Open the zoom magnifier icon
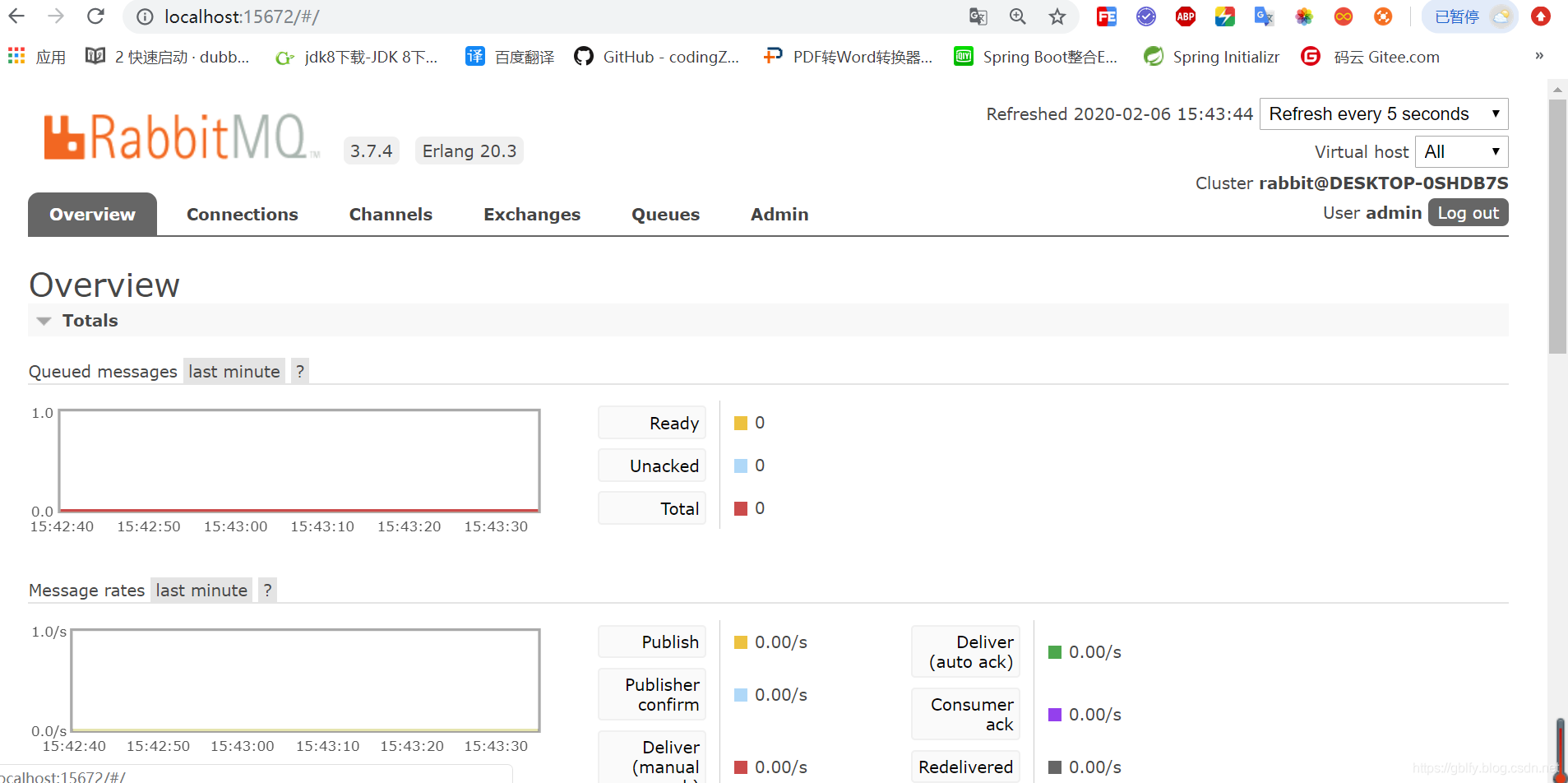Image resolution: width=1568 pixels, height=783 pixels. click(x=1018, y=16)
